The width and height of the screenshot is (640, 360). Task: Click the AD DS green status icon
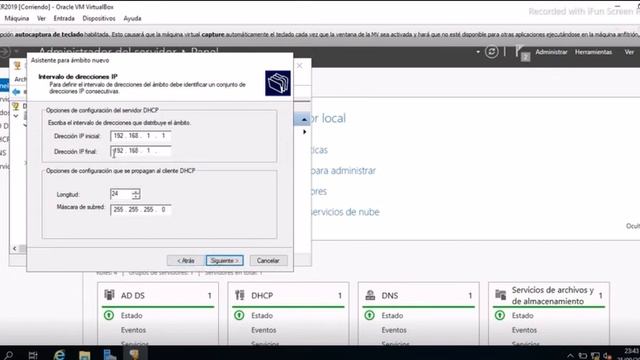pyautogui.click(x=109, y=315)
